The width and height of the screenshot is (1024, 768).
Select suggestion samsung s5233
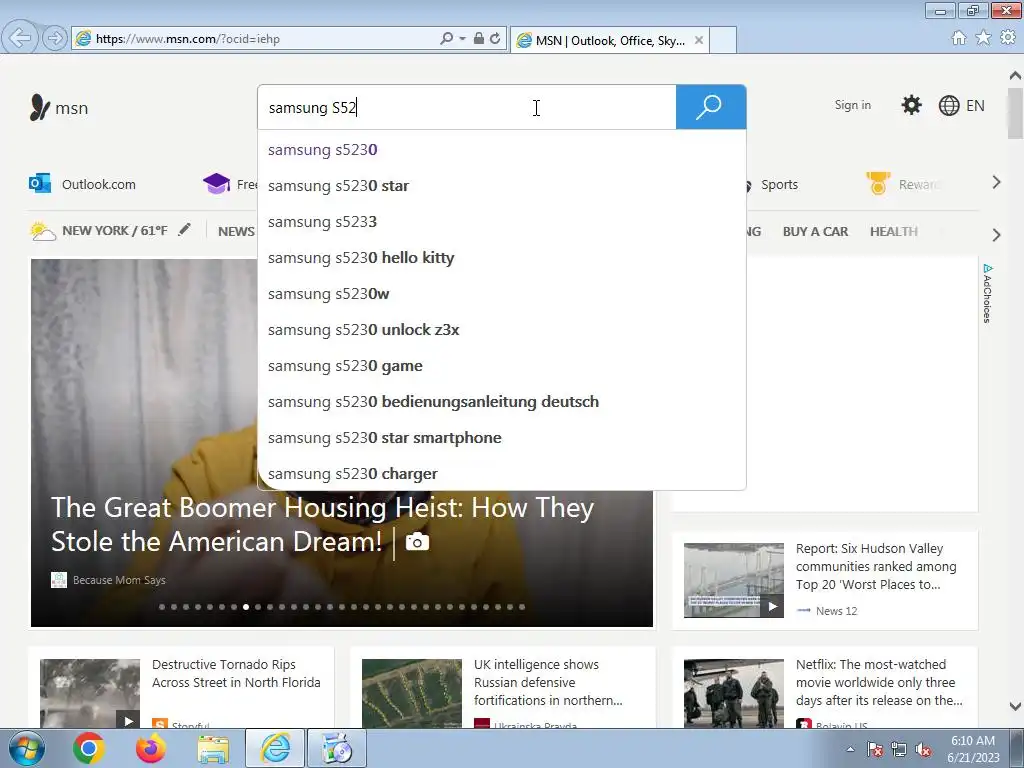click(x=502, y=222)
